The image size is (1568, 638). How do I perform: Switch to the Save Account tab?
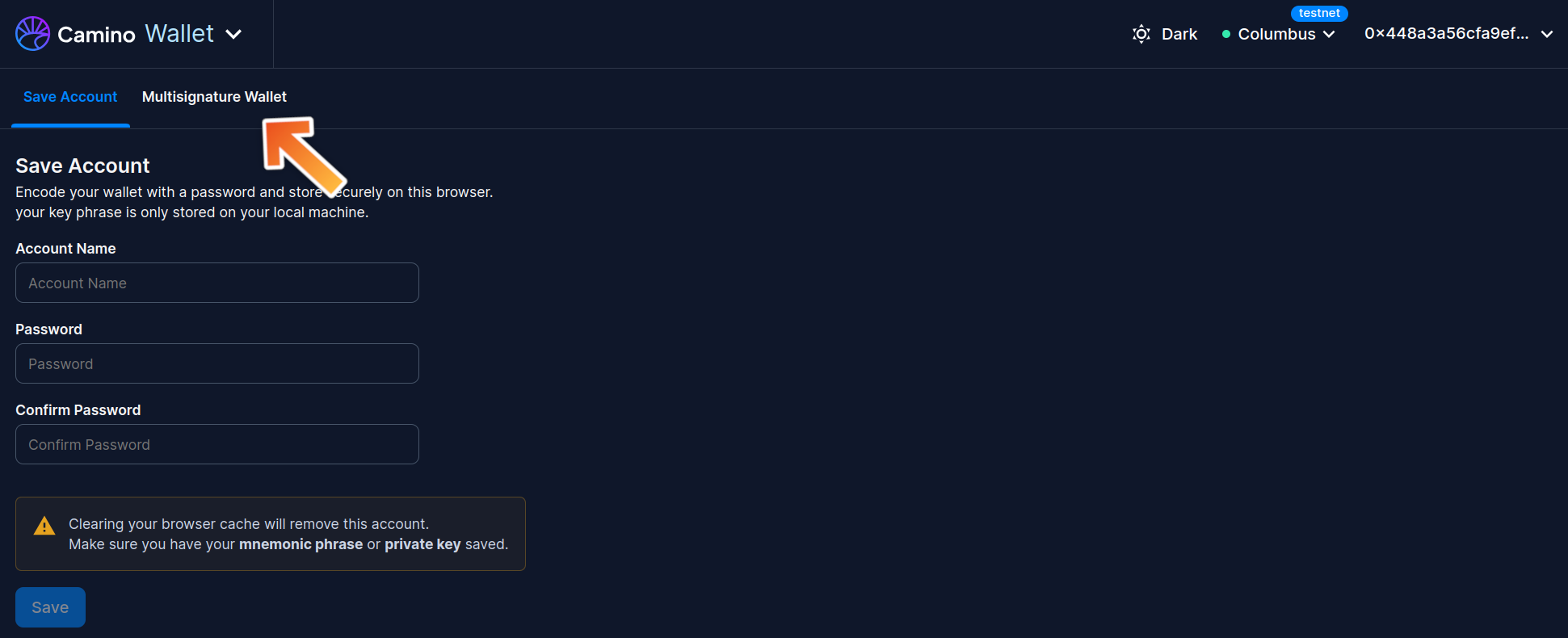[x=70, y=97]
